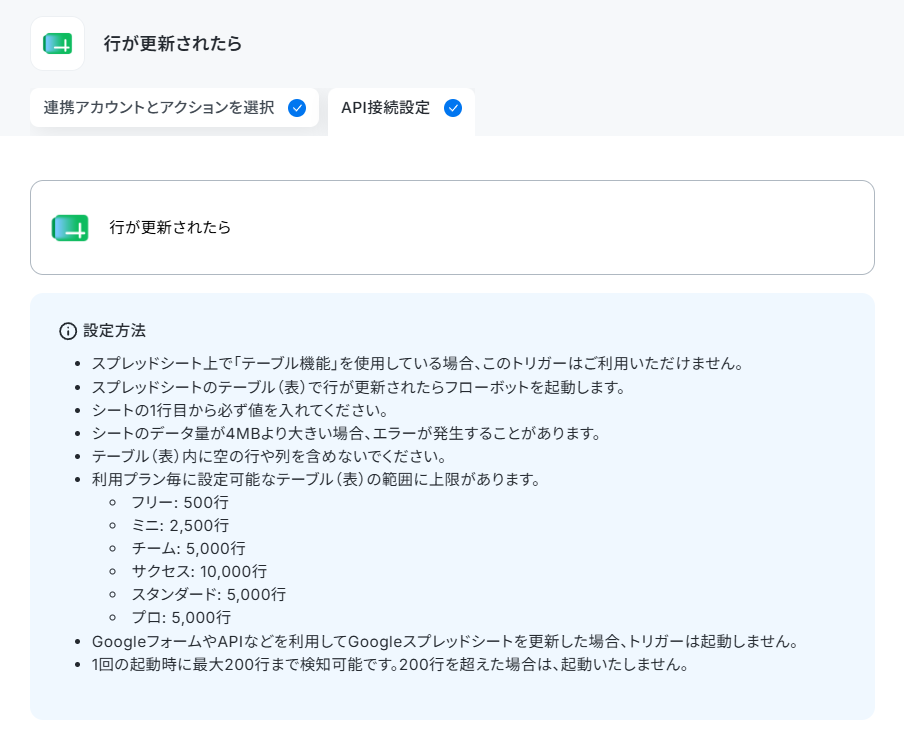Click the ミニ: 2,500行 plan entry

(180, 526)
